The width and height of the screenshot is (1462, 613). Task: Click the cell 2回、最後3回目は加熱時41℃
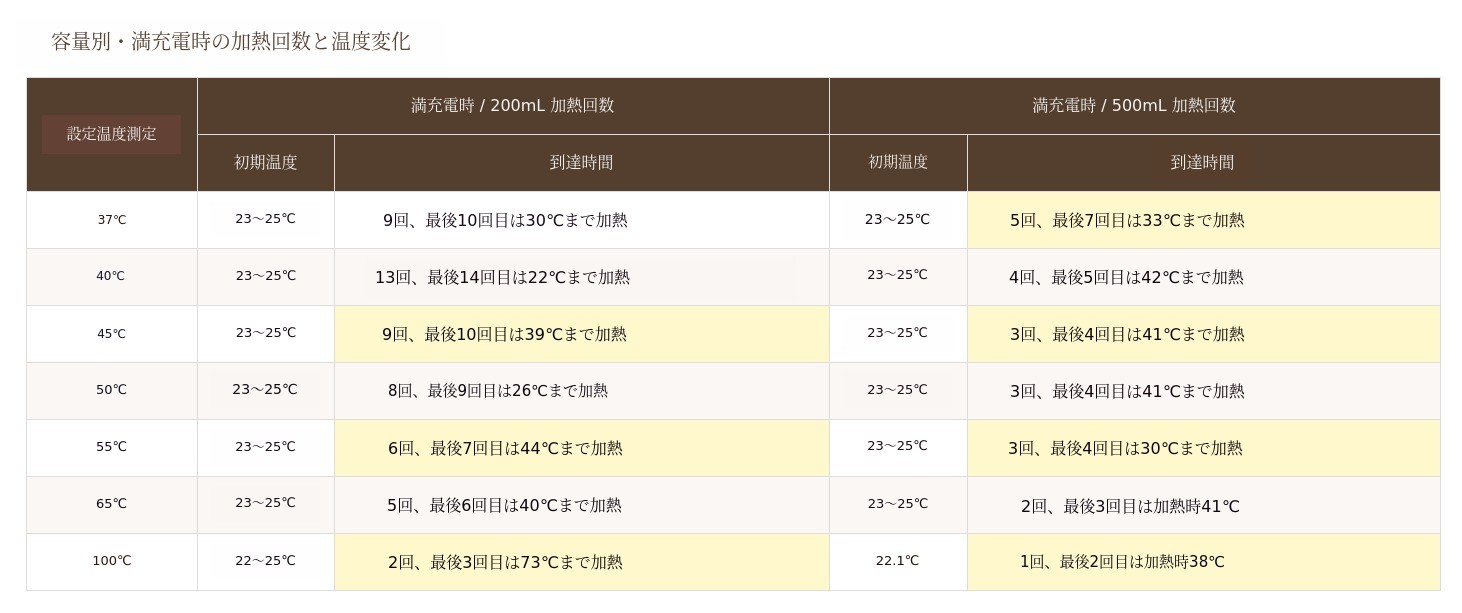pos(1130,506)
